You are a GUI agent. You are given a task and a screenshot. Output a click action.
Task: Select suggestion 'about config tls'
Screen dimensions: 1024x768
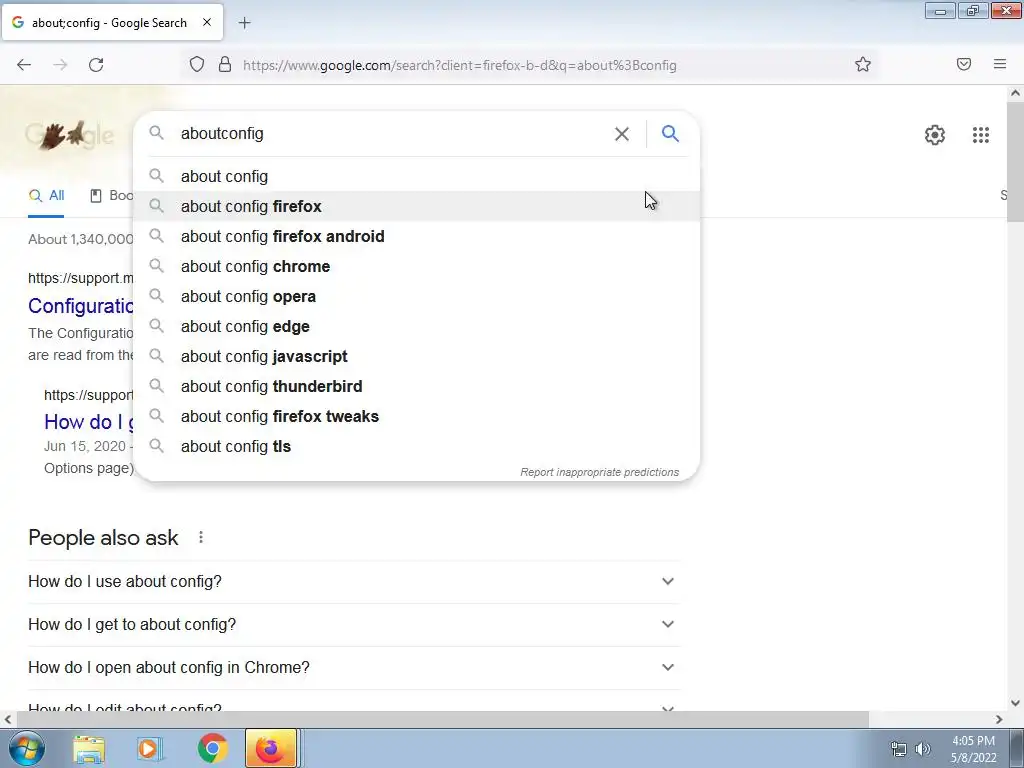click(x=417, y=447)
